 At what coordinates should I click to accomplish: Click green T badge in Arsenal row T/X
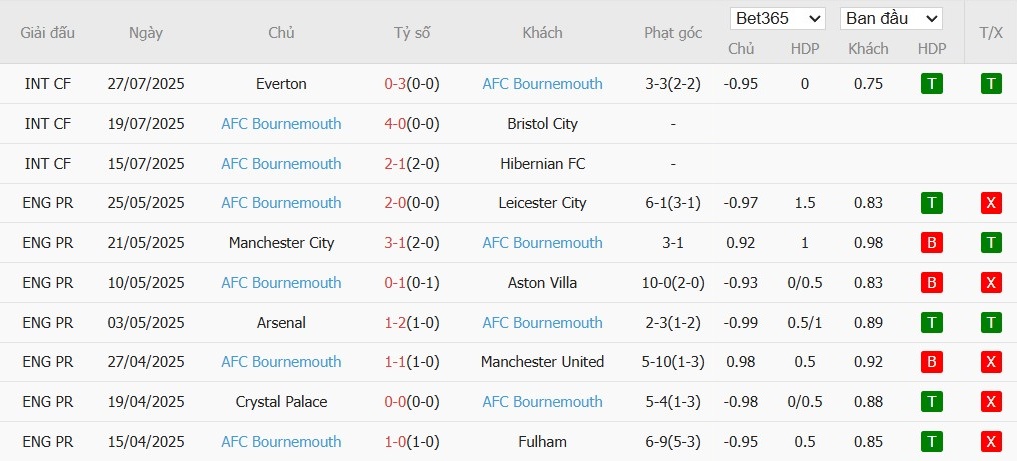coord(990,322)
